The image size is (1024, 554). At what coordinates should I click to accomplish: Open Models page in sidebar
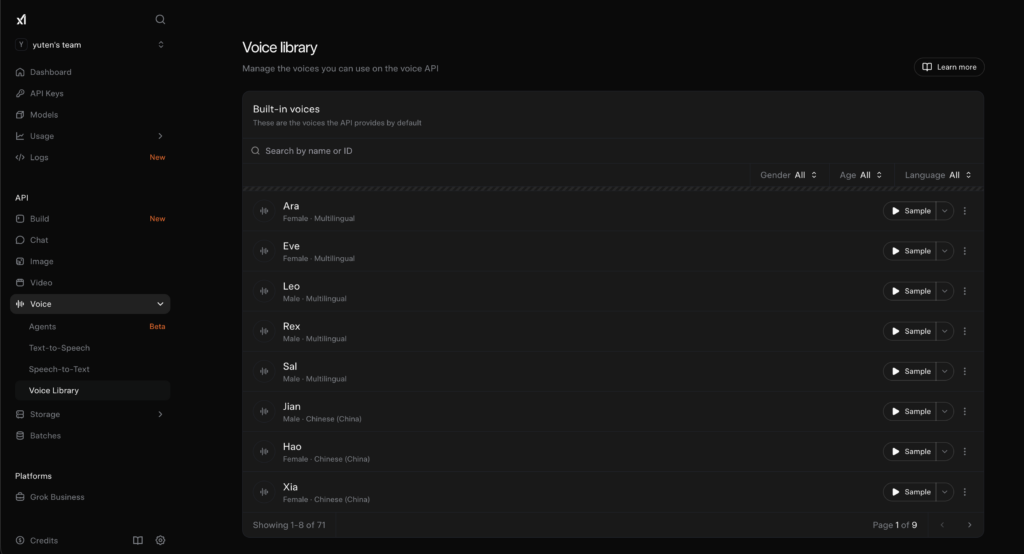(x=90, y=115)
